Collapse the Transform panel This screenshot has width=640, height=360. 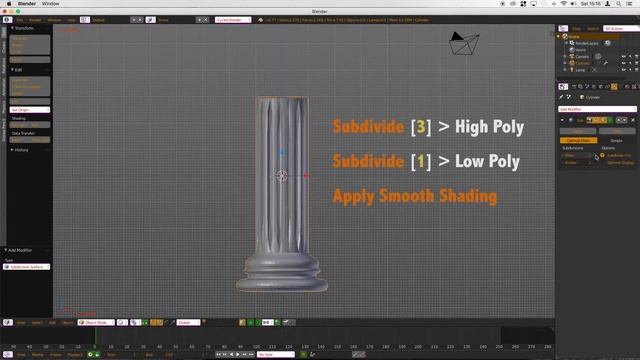(12, 28)
